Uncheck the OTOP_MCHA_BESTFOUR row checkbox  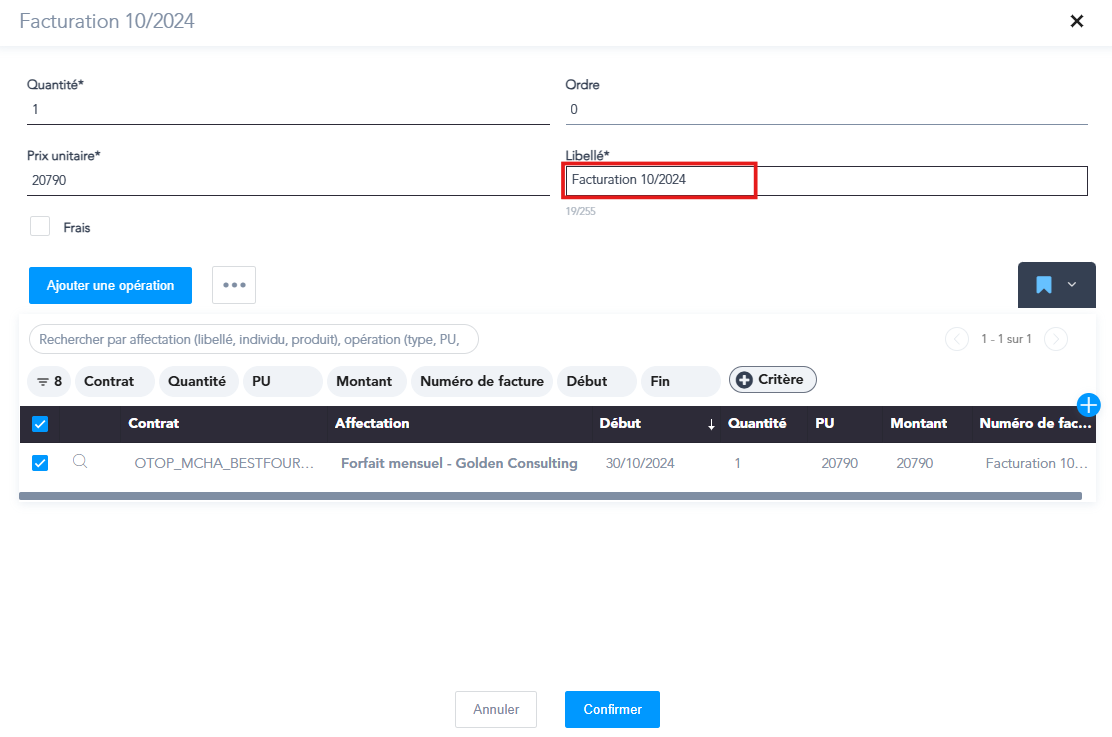[40, 463]
